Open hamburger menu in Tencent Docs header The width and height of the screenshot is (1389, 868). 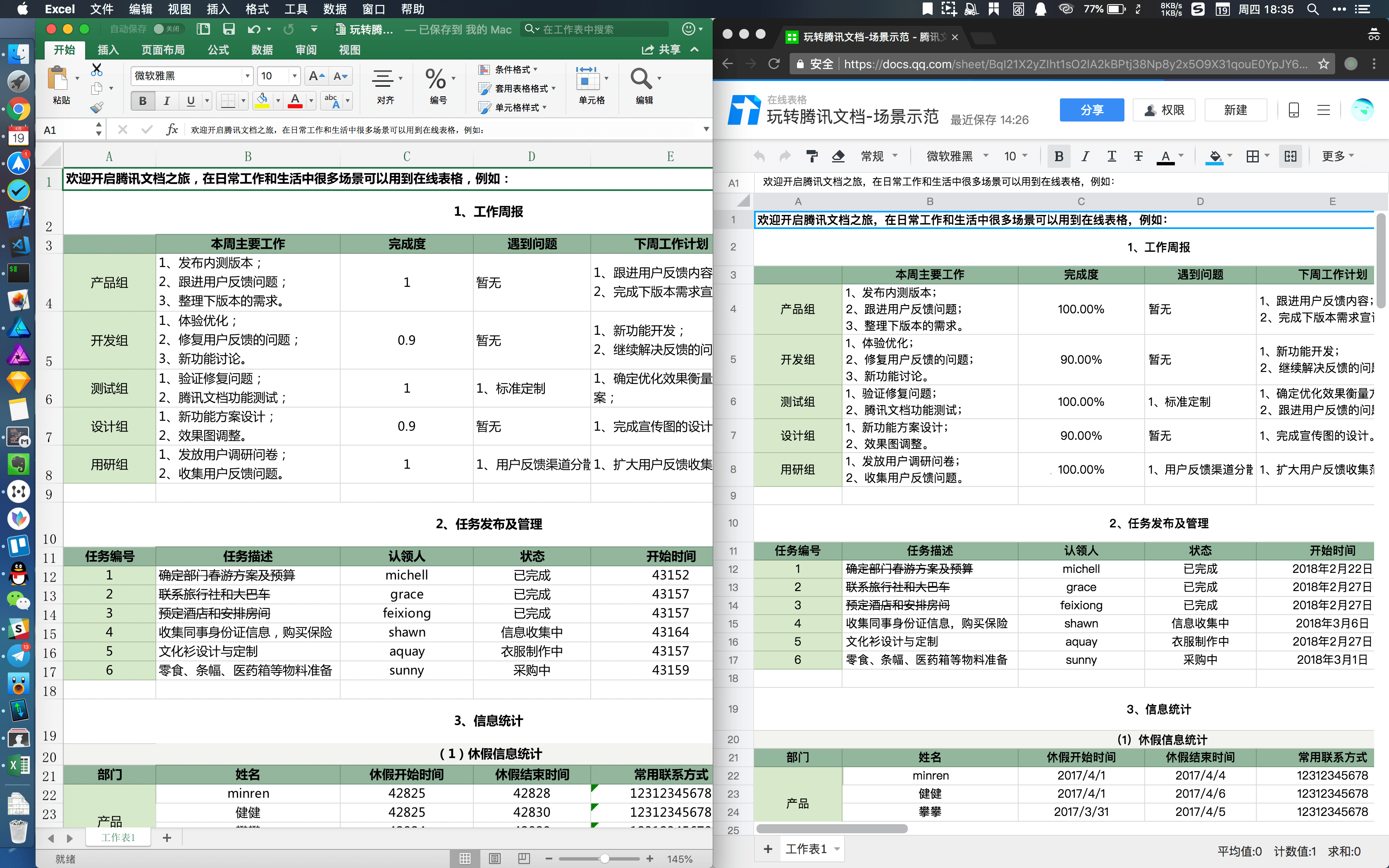coord(1324,110)
